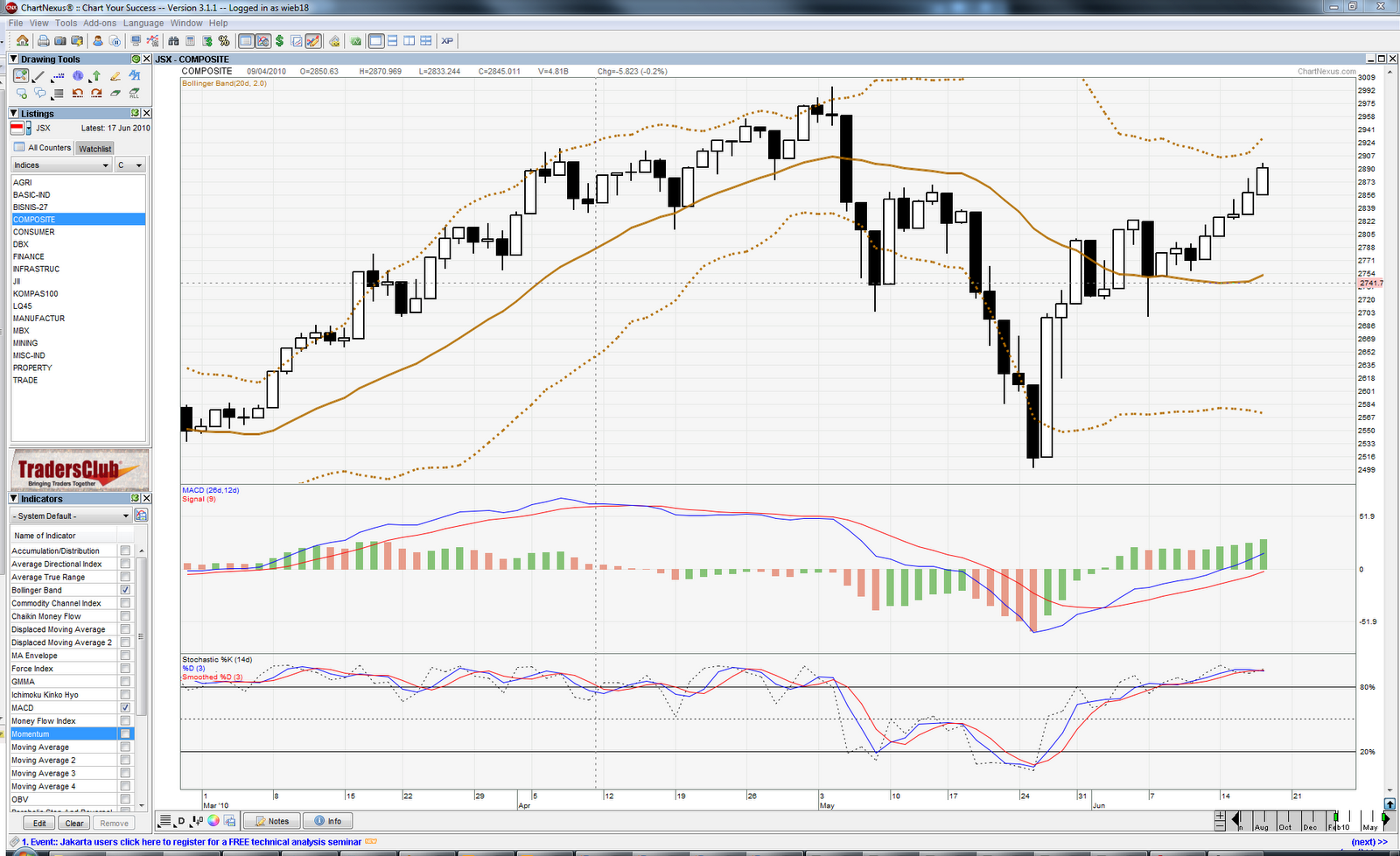The width and height of the screenshot is (1400, 856).
Task: Click the Print icon in the toolbar
Action: tap(43, 41)
